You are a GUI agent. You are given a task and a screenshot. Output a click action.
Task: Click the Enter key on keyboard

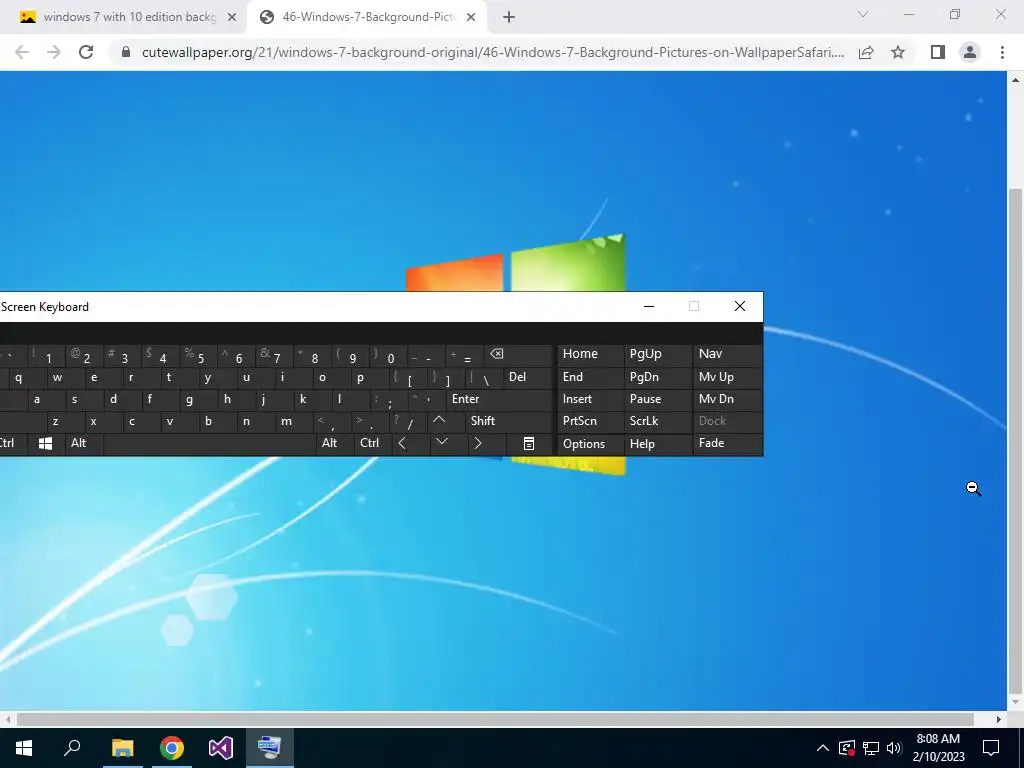tap(500, 399)
